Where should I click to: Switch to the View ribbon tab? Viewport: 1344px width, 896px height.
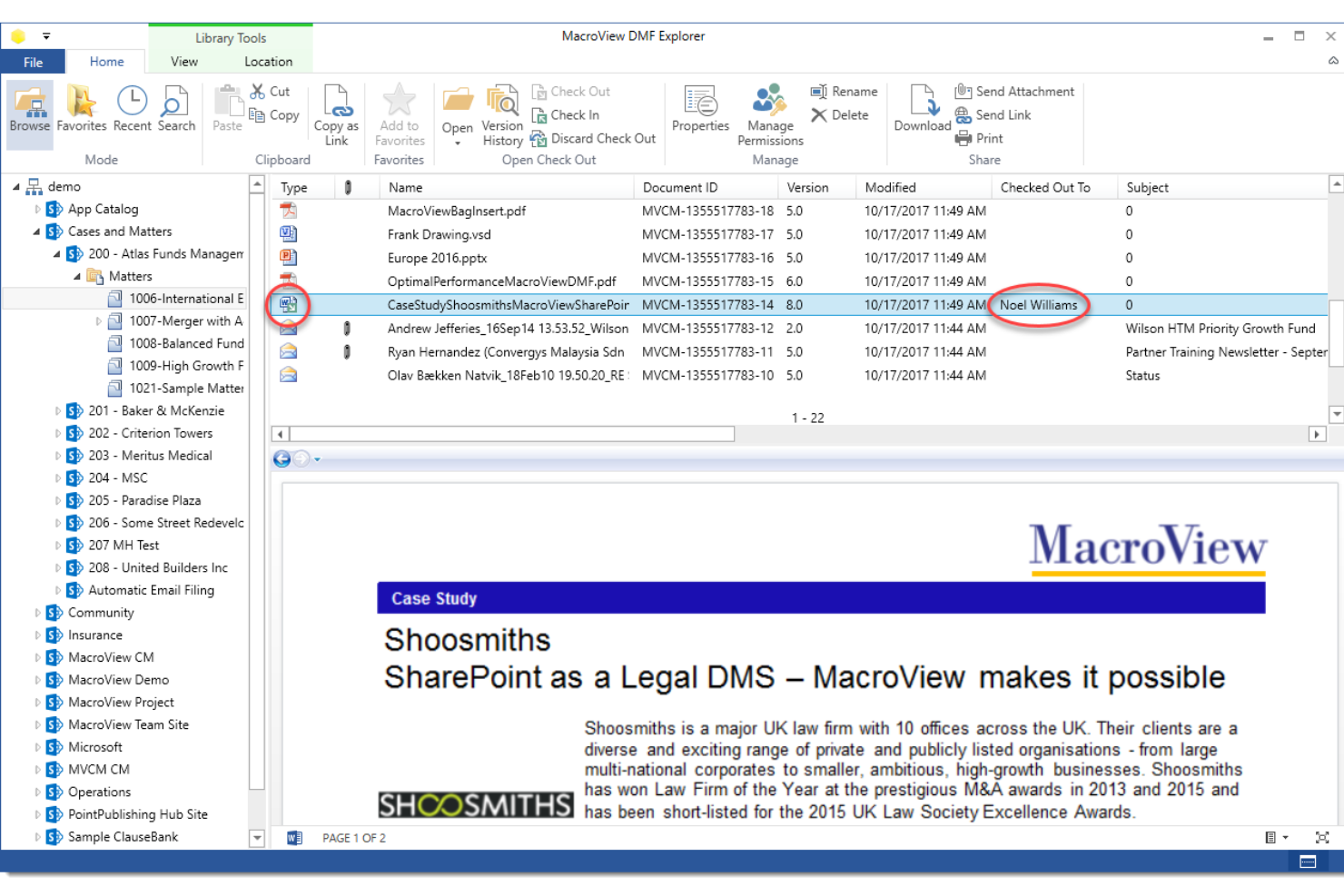pos(184,61)
